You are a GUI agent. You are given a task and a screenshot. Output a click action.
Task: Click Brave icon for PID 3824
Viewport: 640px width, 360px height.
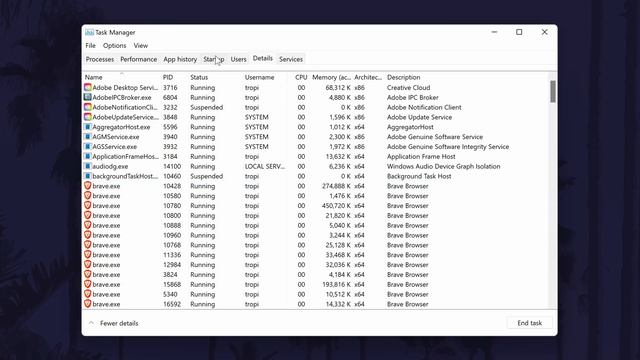[87, 274]
